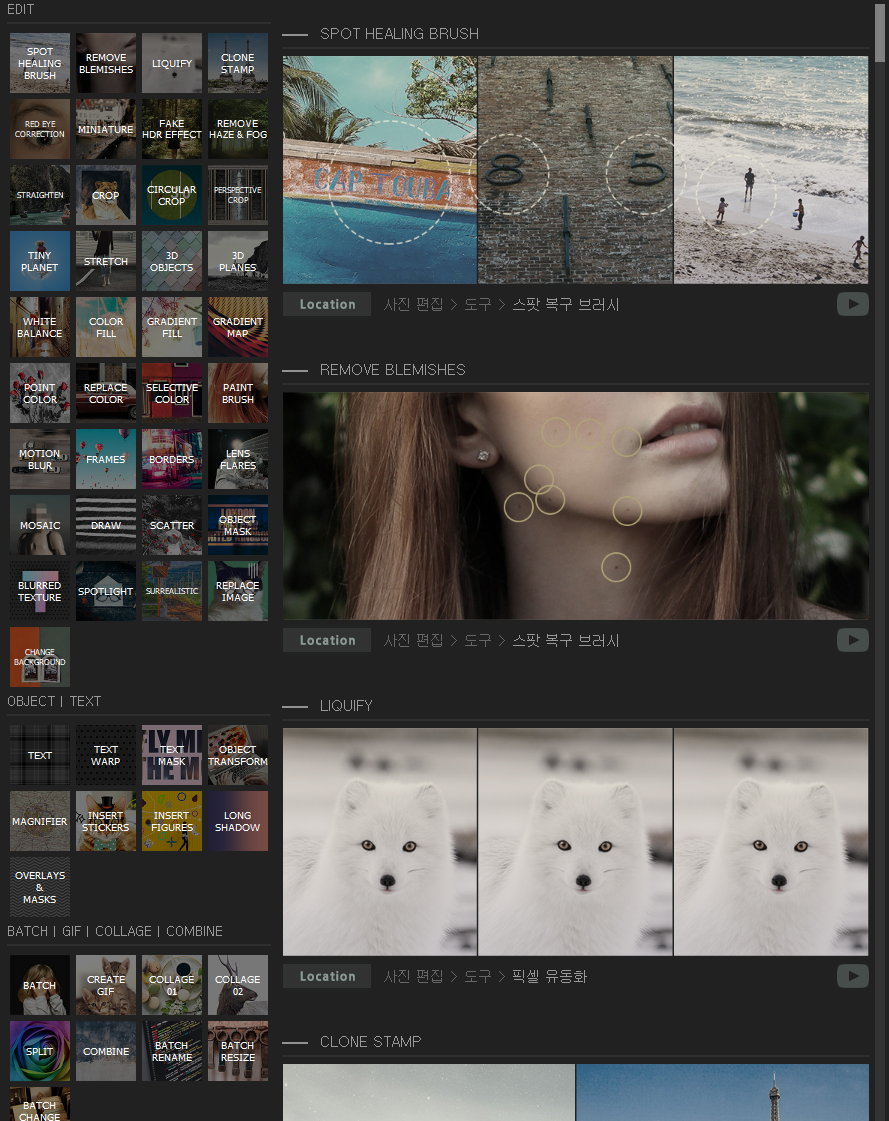Open the Scatter tile
The width and height of the screenshot is (889, 1121).
point(172,525)
